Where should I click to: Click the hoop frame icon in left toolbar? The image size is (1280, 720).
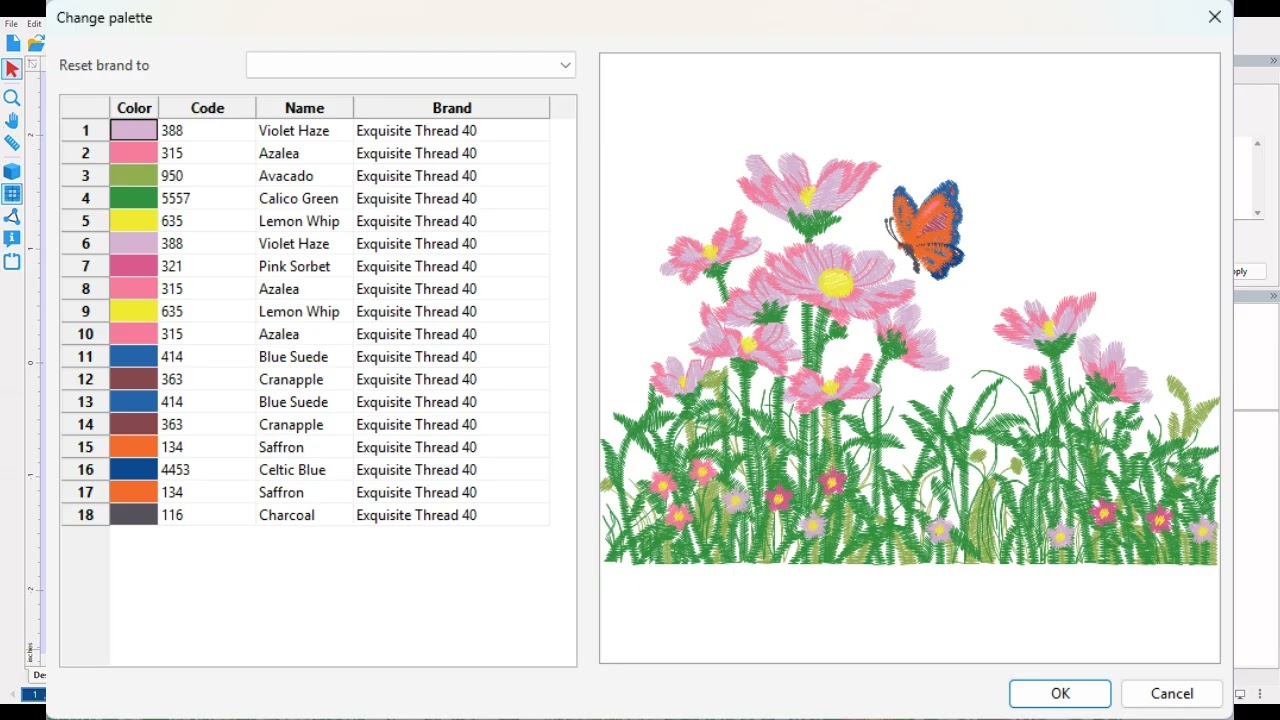point(12,262)
